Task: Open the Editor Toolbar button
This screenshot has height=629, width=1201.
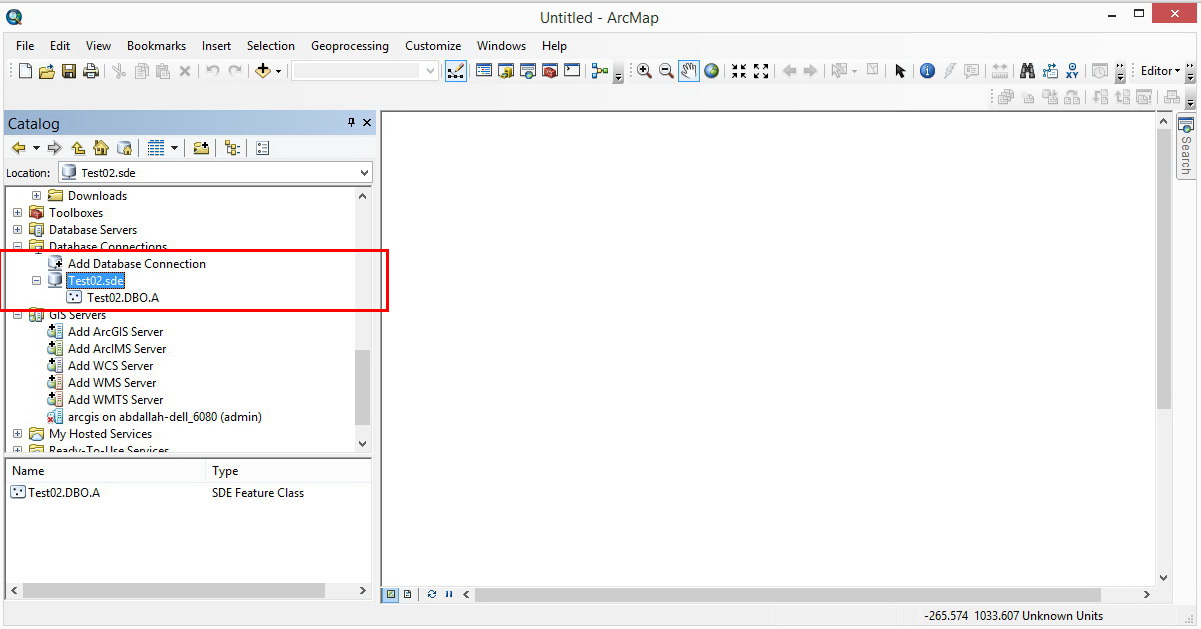Action: point(456,71)
